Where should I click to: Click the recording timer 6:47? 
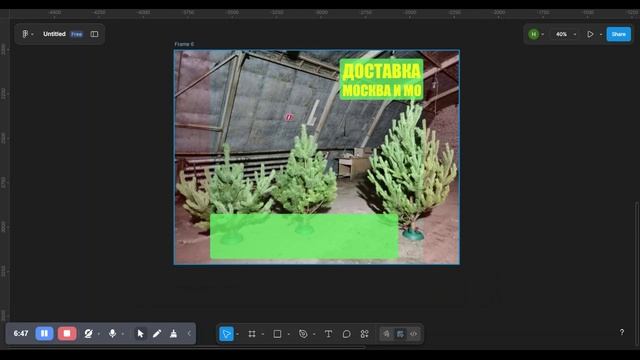(21, 333)
